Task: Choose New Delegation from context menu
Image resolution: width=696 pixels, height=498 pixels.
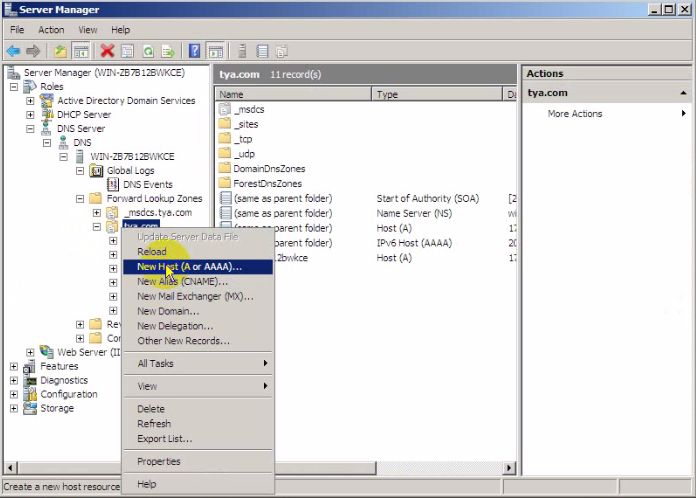Action: 198,326
